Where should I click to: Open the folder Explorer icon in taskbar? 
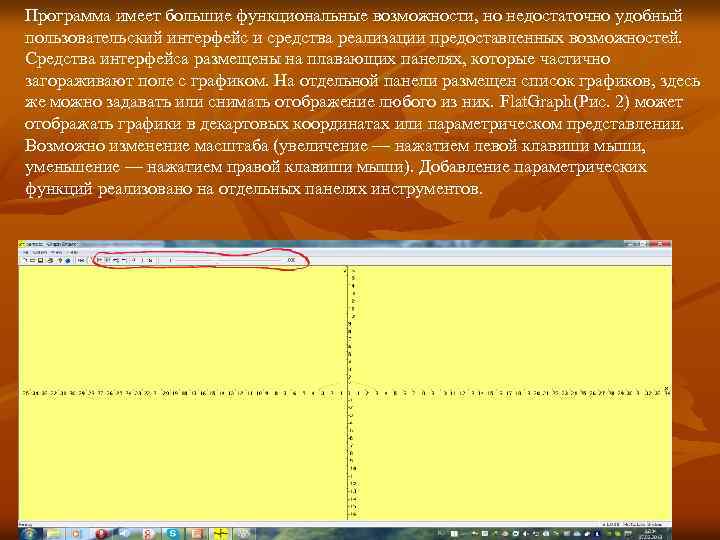click(53, 534)
